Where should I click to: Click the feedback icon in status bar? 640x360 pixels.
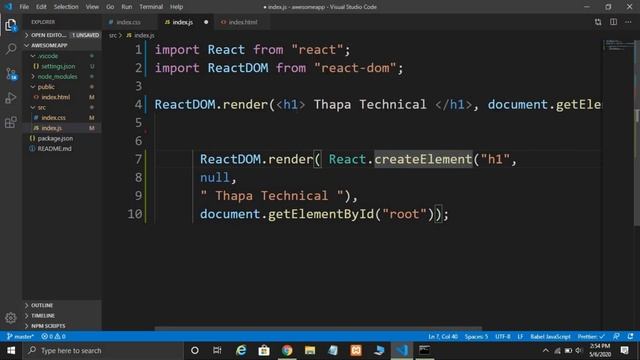pyautogui.click(x=616, y=336)
